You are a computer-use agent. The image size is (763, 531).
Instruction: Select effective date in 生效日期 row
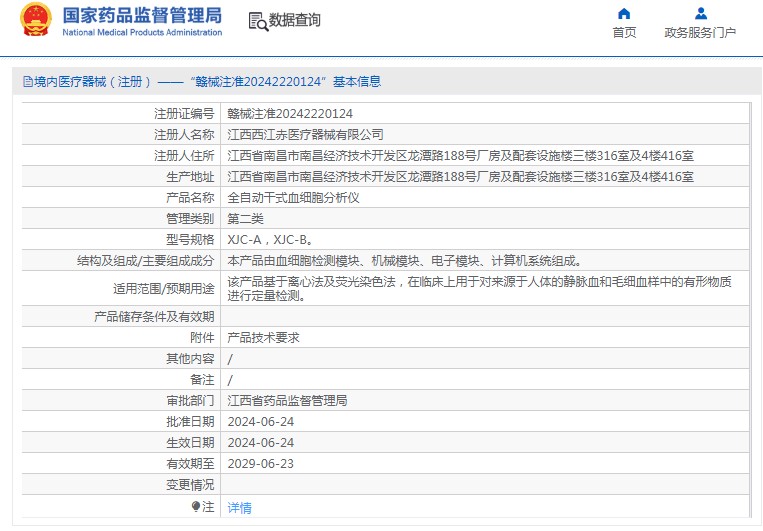(x=261, y=442)
